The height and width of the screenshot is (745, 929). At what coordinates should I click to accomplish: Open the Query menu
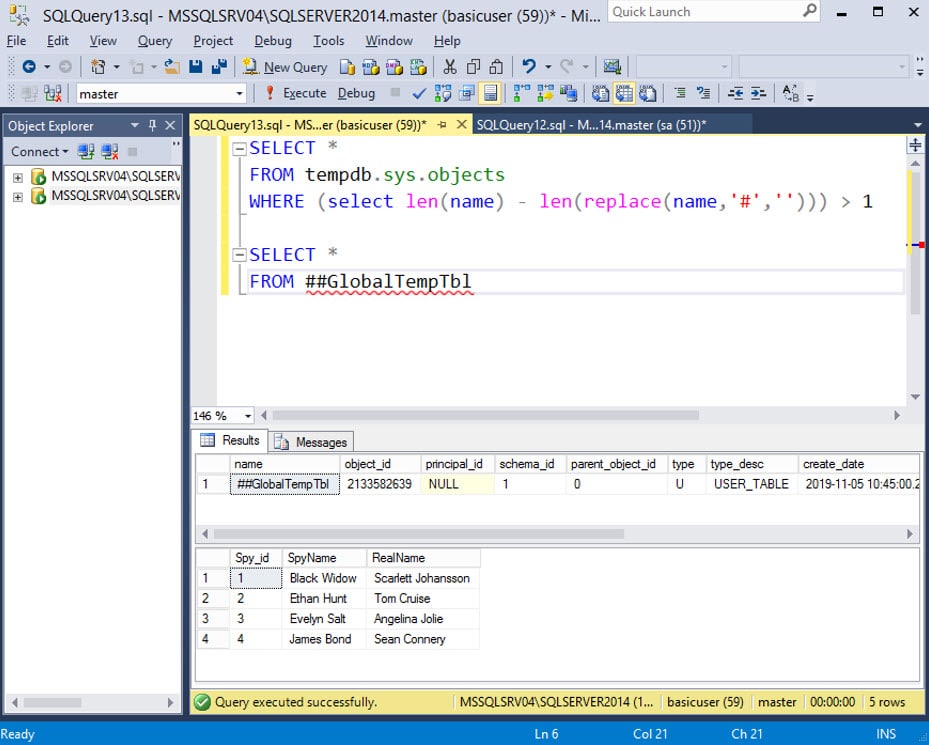[x=154, y=41]
